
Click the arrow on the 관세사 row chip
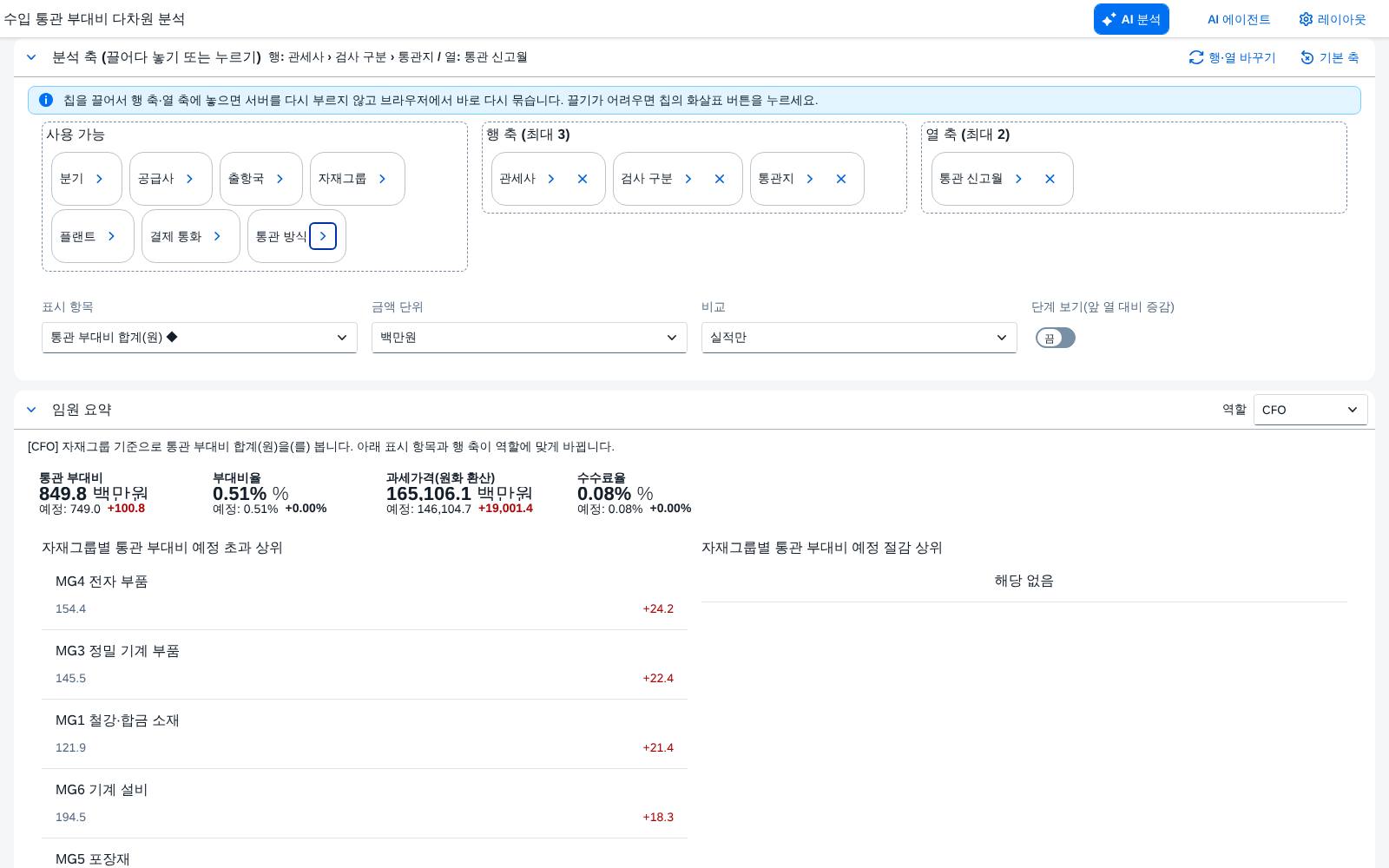point(550,179)
